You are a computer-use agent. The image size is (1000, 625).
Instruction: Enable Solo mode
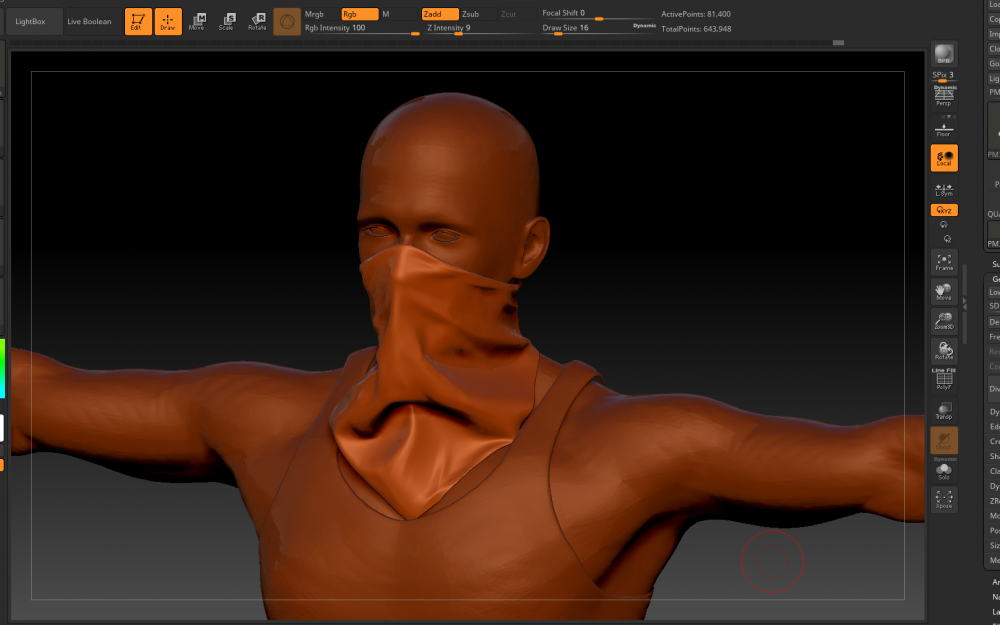click(x=943, y=471)
